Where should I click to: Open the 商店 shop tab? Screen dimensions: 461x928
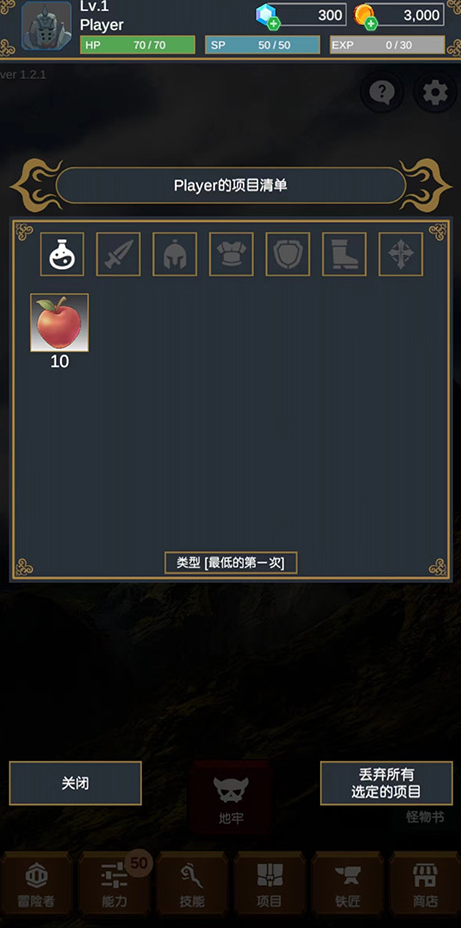pyautogui.click(x=424, y=884)
